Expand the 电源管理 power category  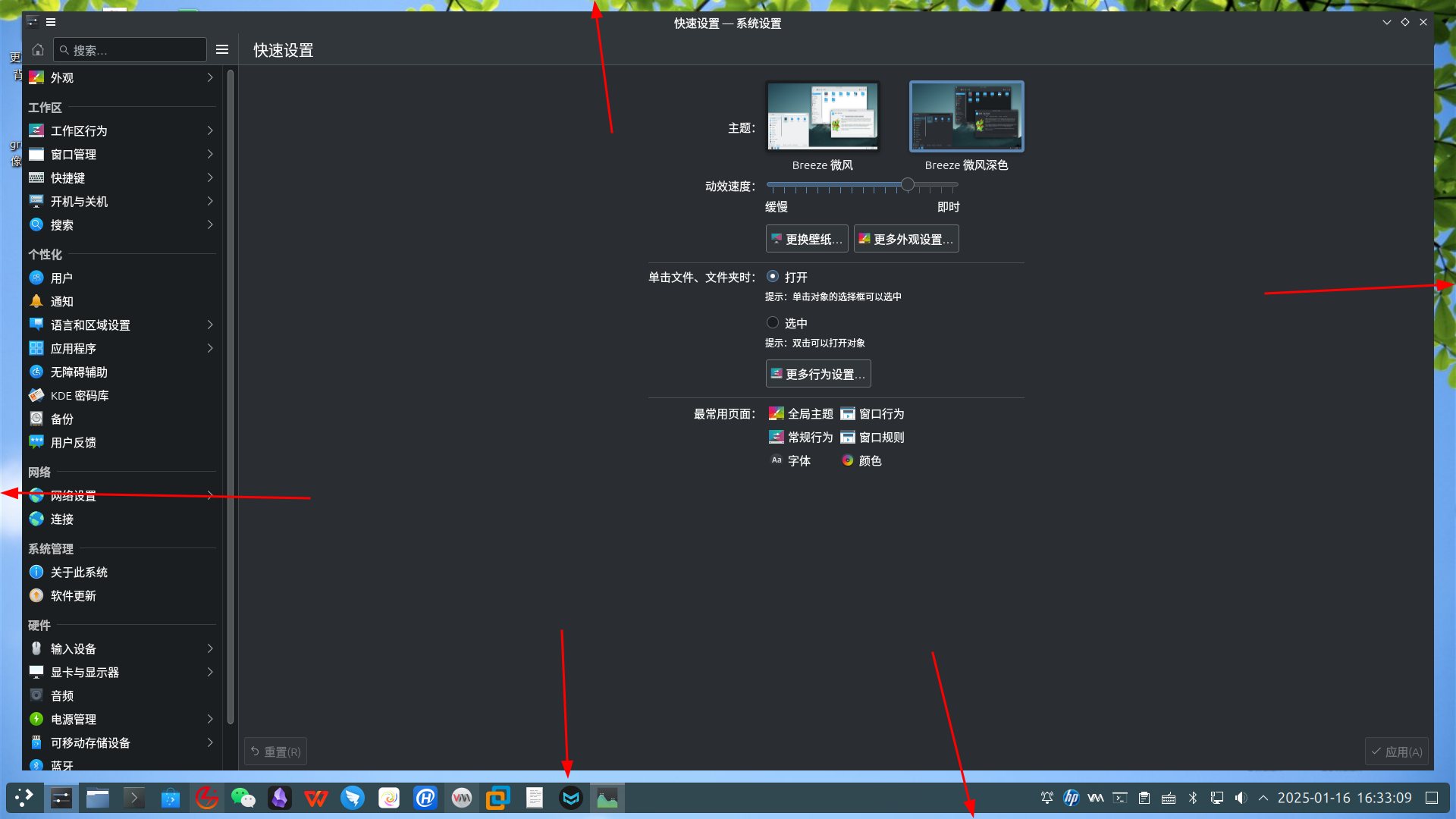pyautogui.click(x=122, y=720)
